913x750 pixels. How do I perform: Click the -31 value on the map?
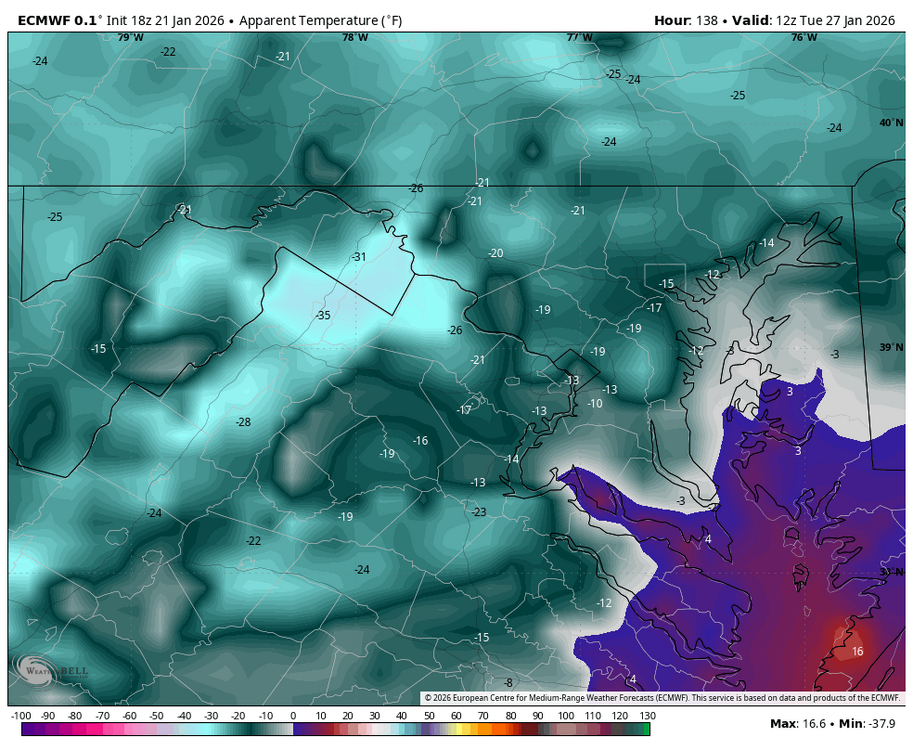pyautogui.click(x=359, y=257)
